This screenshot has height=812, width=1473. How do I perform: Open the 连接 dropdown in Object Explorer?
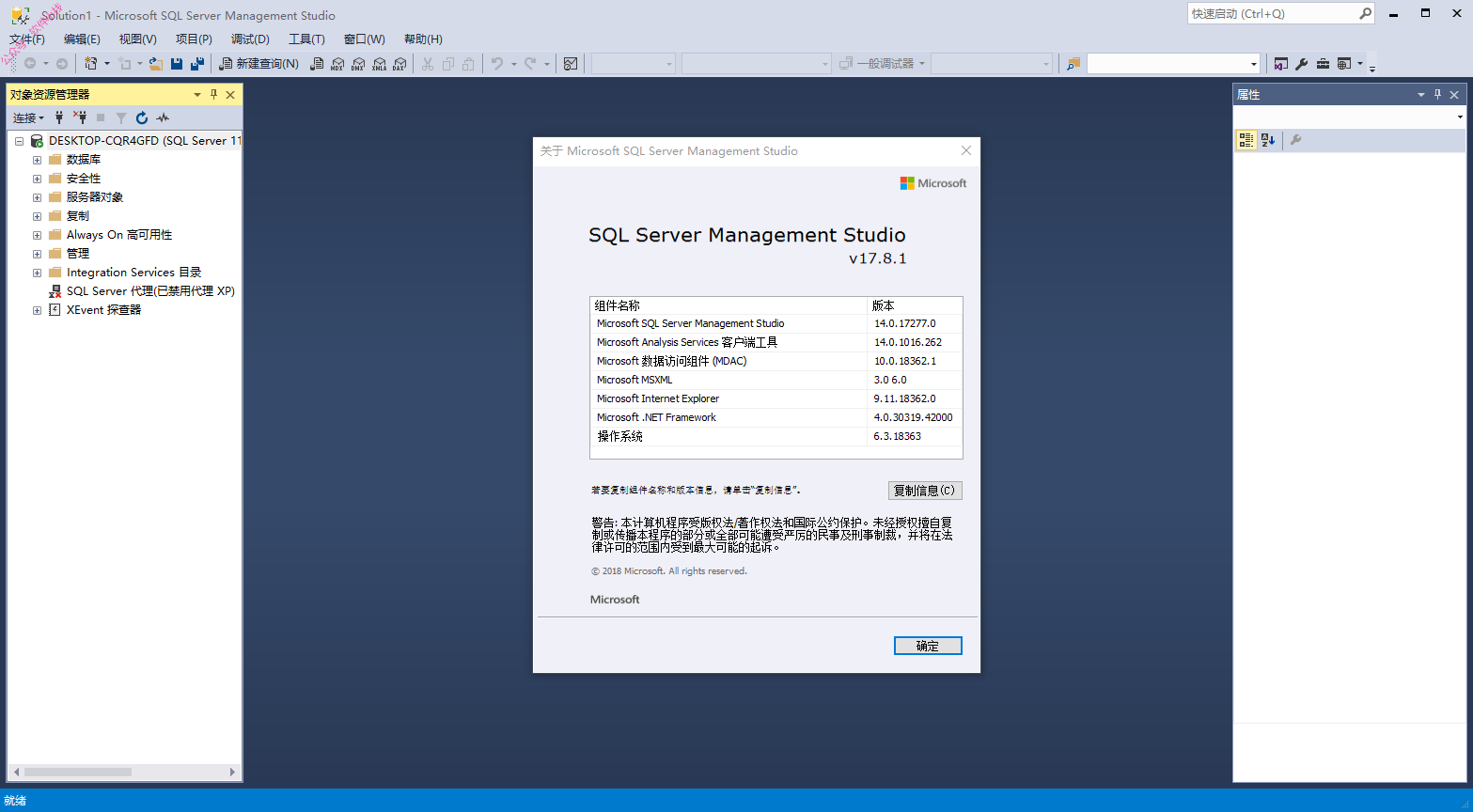[28, 117]
